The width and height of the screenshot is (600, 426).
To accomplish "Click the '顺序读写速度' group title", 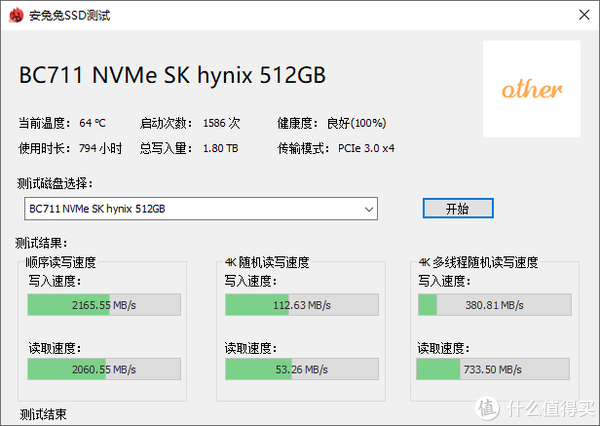I will click(61, 262).
